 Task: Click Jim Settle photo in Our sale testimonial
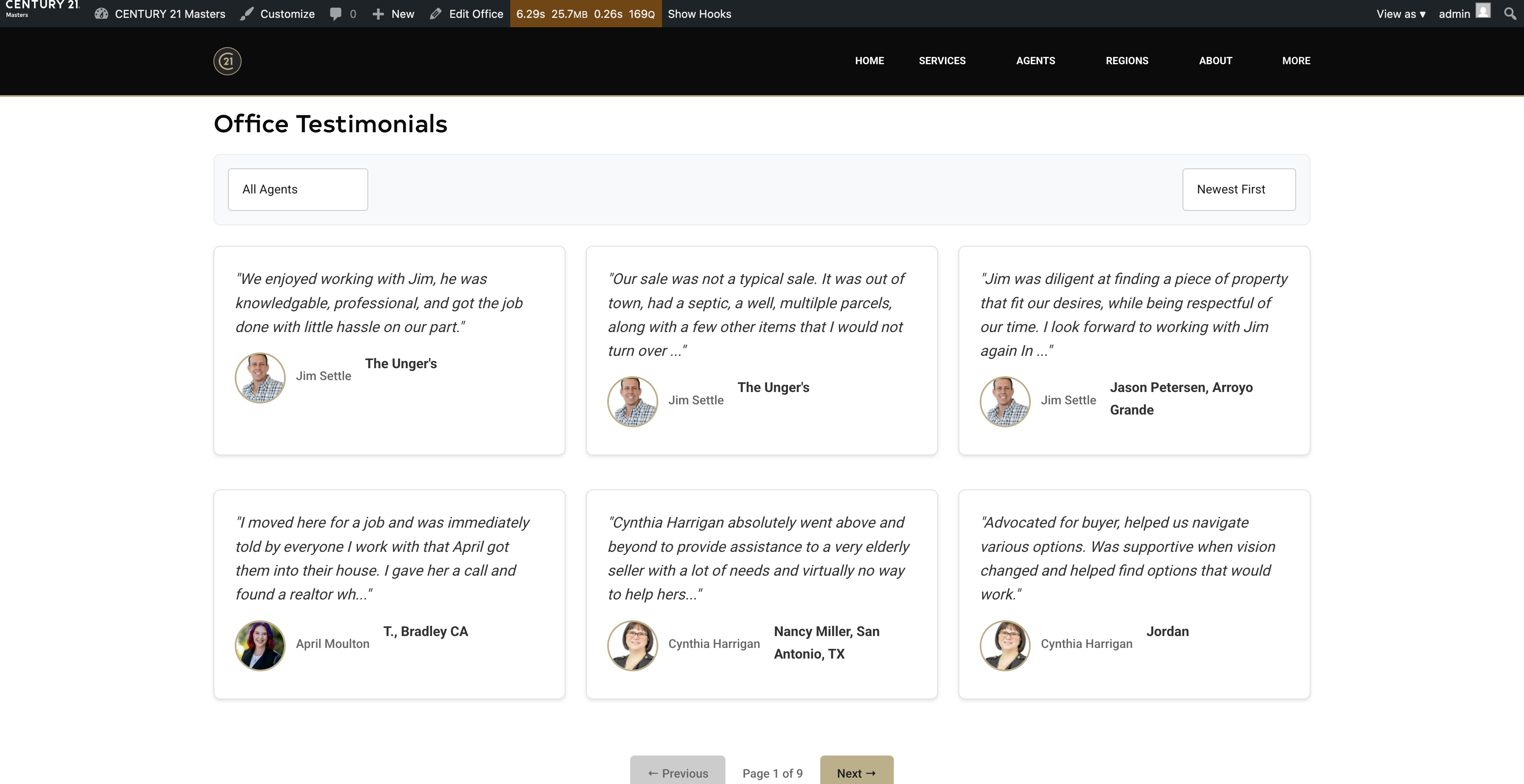point(632,402)
